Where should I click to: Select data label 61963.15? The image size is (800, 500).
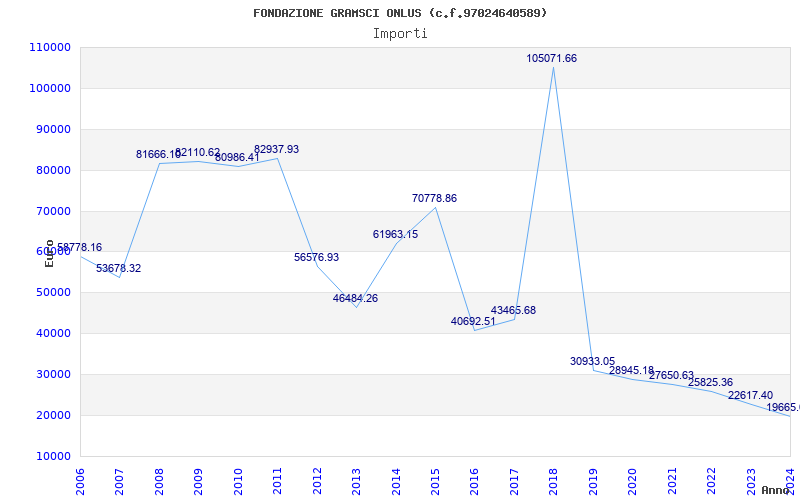(395, 234)
